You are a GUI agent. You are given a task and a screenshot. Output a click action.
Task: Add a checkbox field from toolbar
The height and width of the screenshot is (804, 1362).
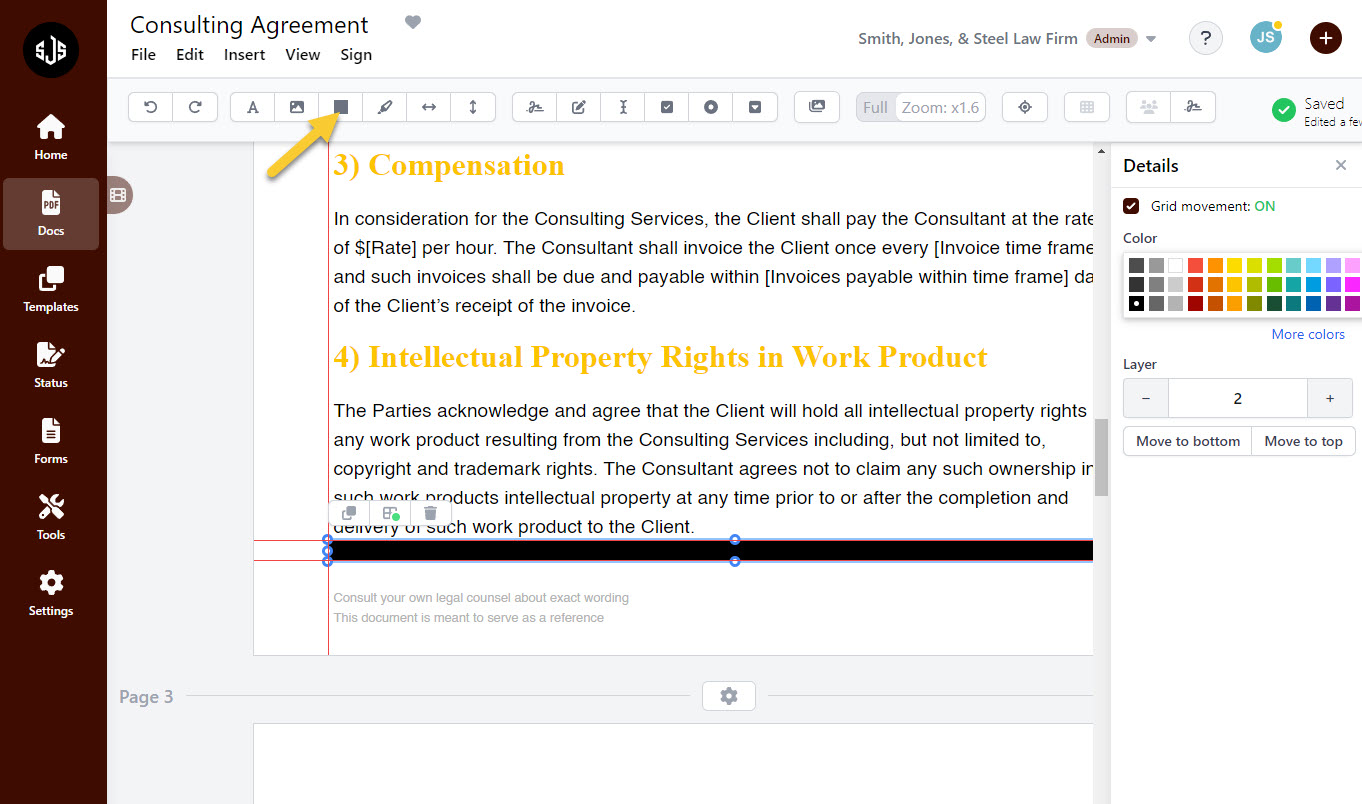point(667,107)
